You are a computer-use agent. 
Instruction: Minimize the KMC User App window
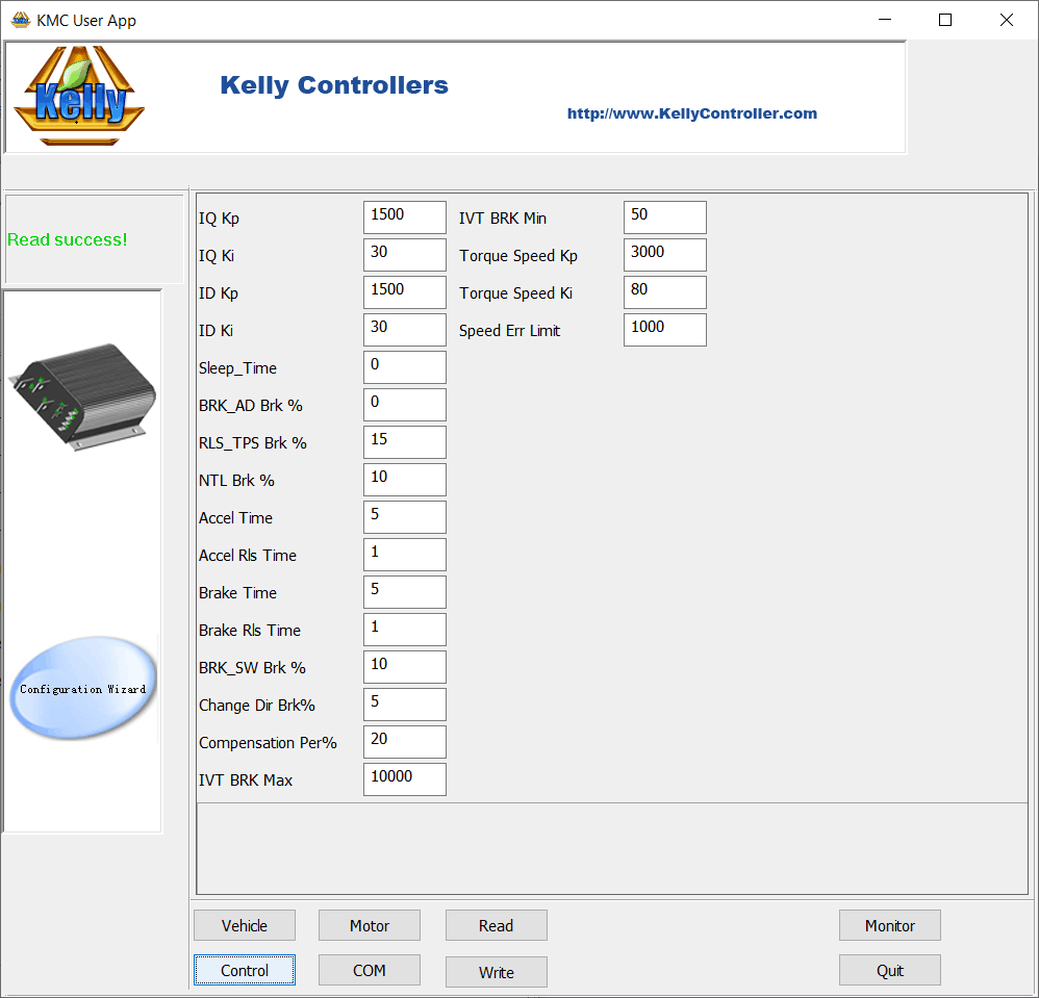(x=885, y=20)
